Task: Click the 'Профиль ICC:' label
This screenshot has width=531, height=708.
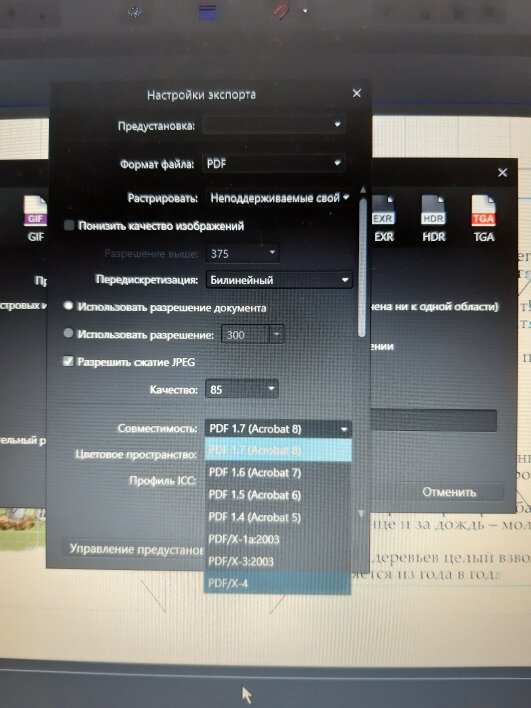Action: tap(163, 480)
